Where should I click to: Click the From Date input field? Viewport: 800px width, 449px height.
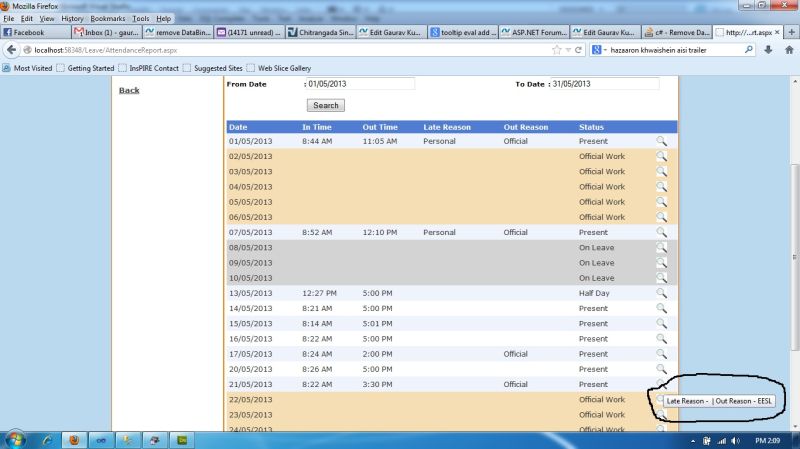[x=361, y=84]
